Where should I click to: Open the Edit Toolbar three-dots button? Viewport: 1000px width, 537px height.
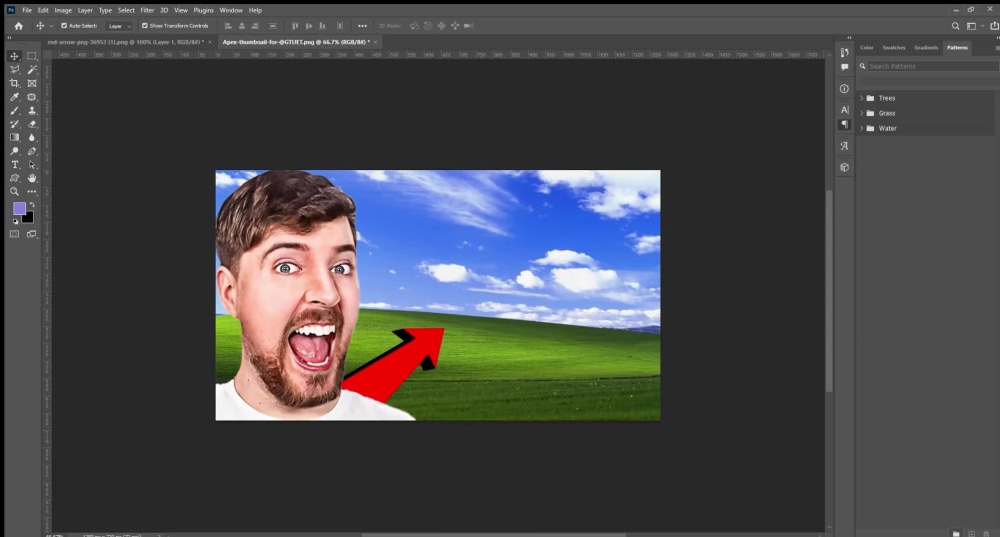[x=32, y=191]
